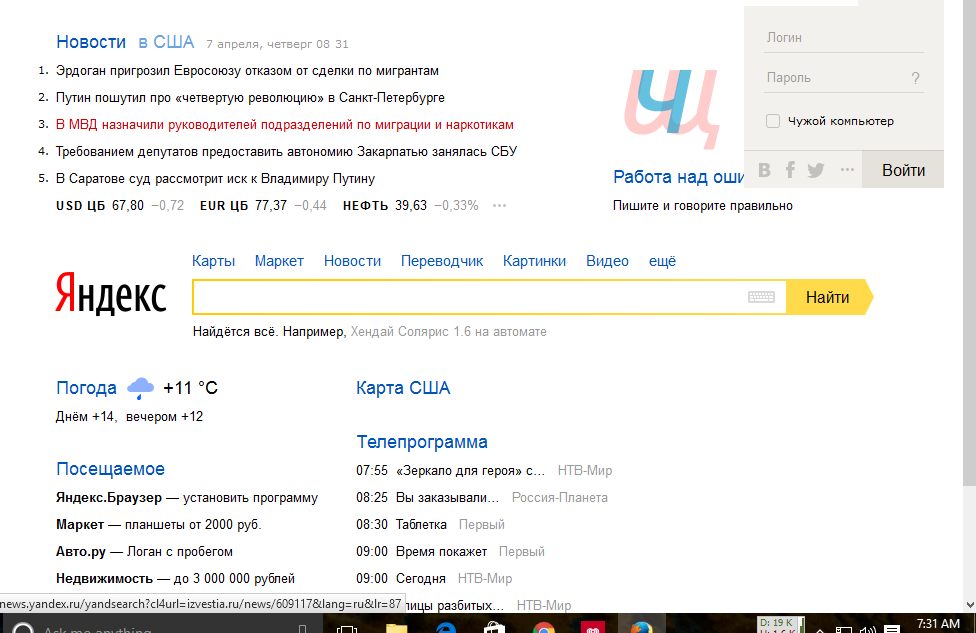Screen dimensions: 976x633
Task: Click the page's vertical scrollbar thumb
Action: (x=969, y=243)
